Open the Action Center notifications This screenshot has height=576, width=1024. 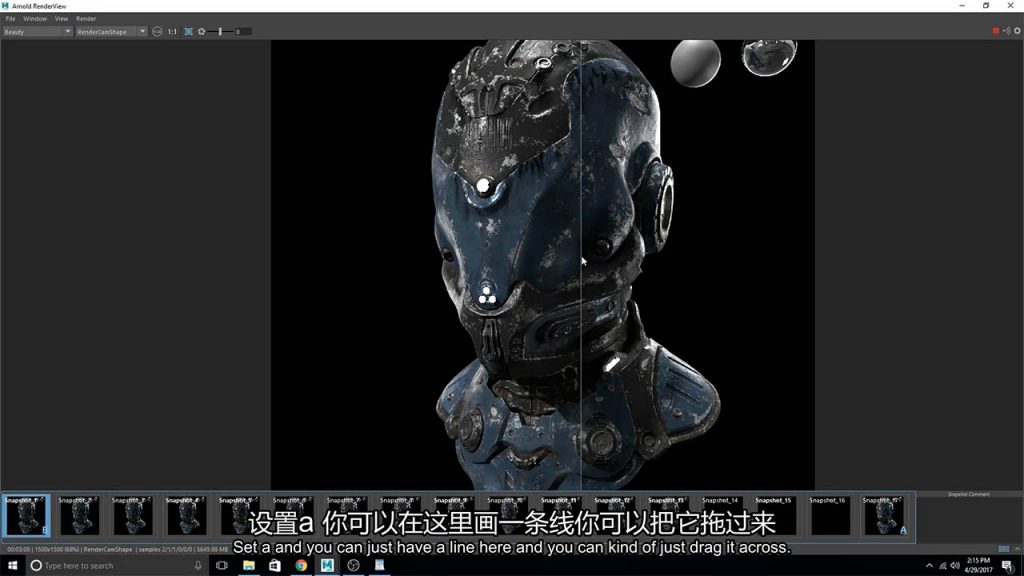pos(1008,566)
